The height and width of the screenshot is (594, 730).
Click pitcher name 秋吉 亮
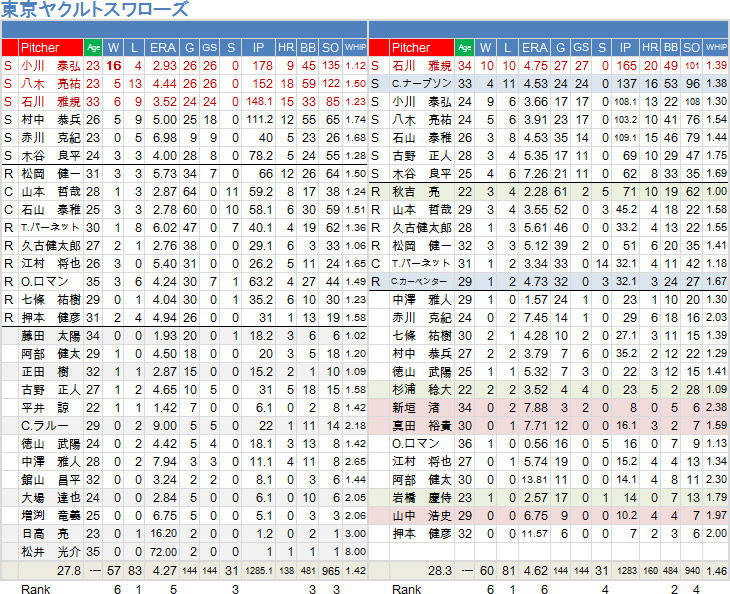pyautogui.click(x=416, y=192)
